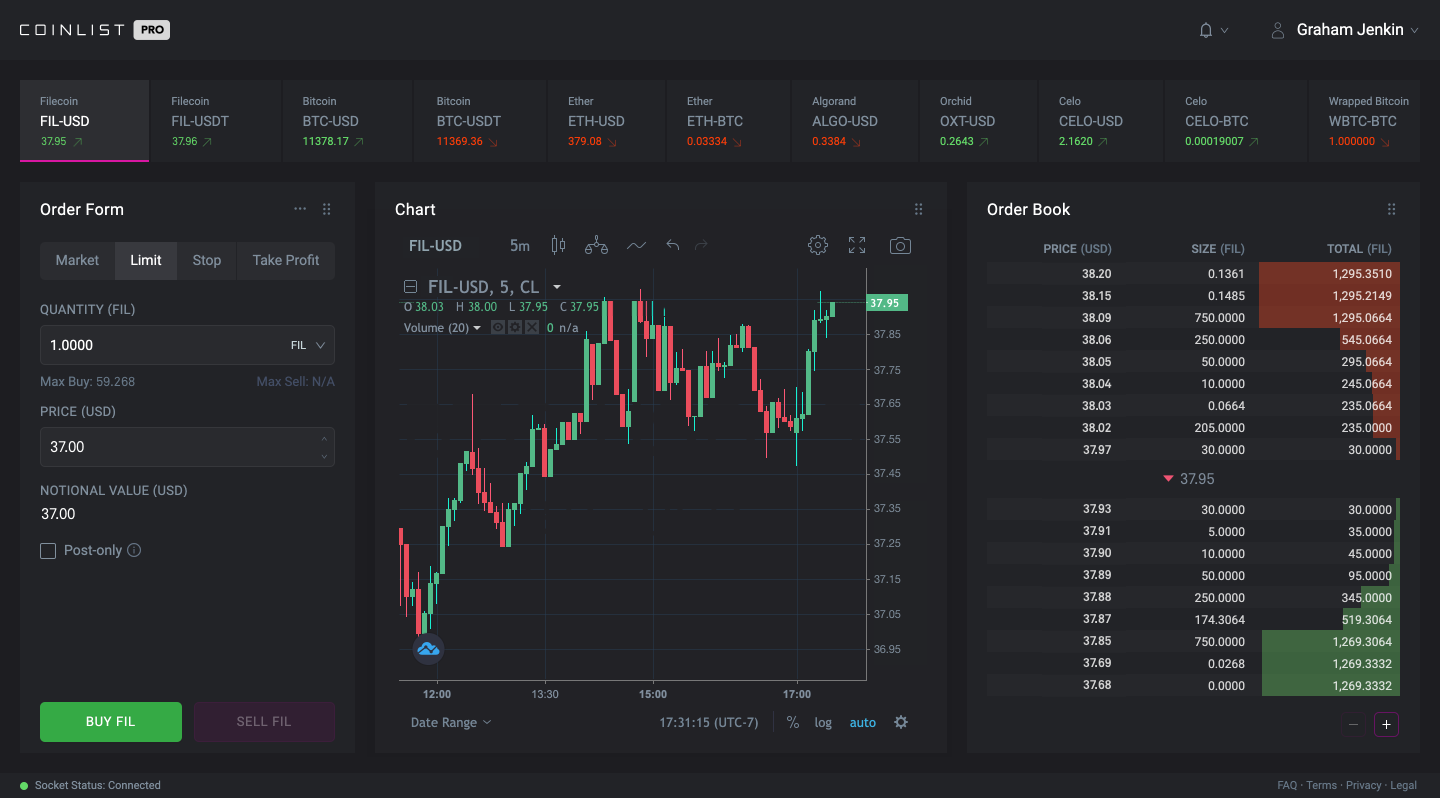Open chart scale settings gear at bottom
This screenshot has width=1440, height=798.
pos(901,722)
